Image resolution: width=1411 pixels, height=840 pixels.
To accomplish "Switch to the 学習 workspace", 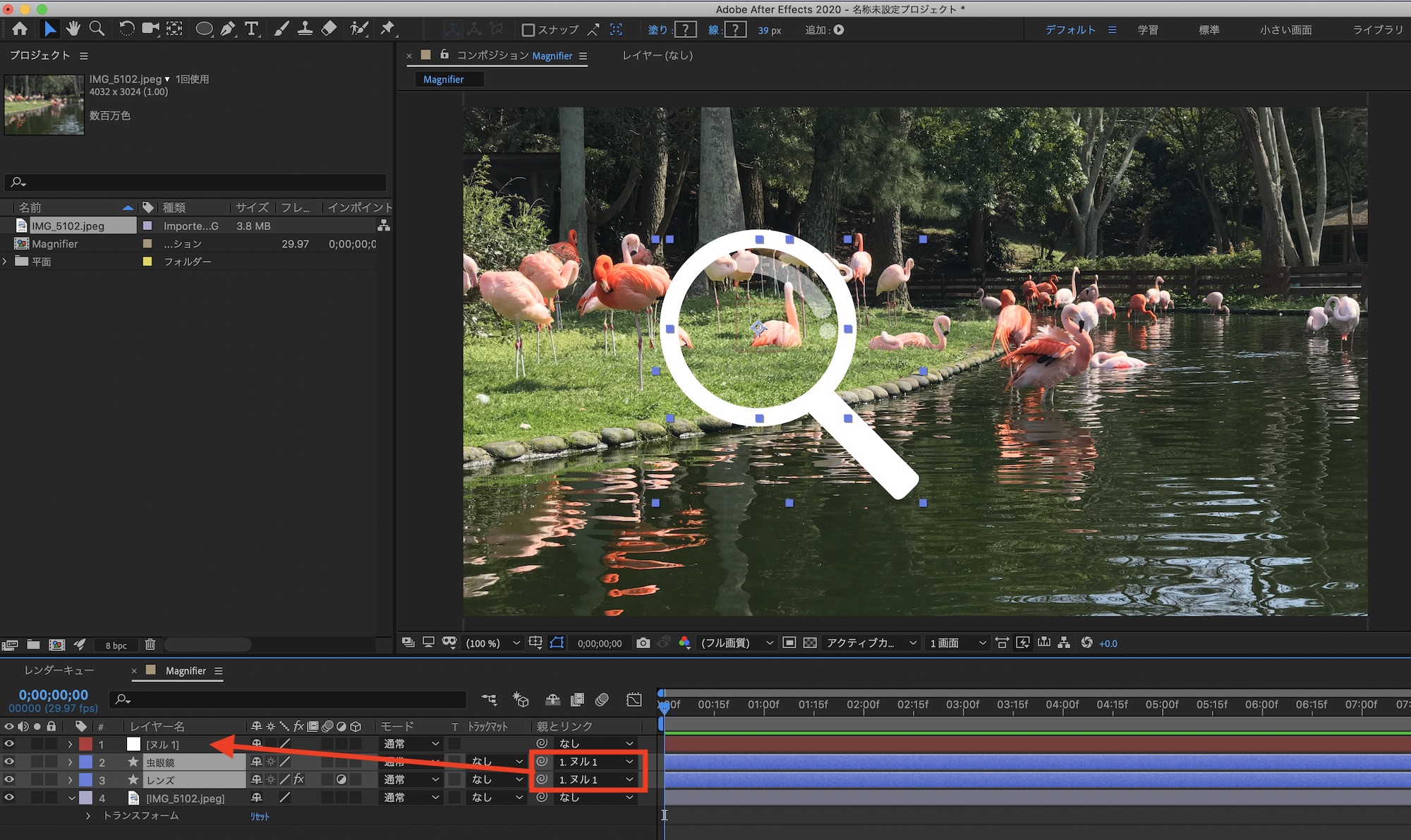I will (x=1147, y=30).
